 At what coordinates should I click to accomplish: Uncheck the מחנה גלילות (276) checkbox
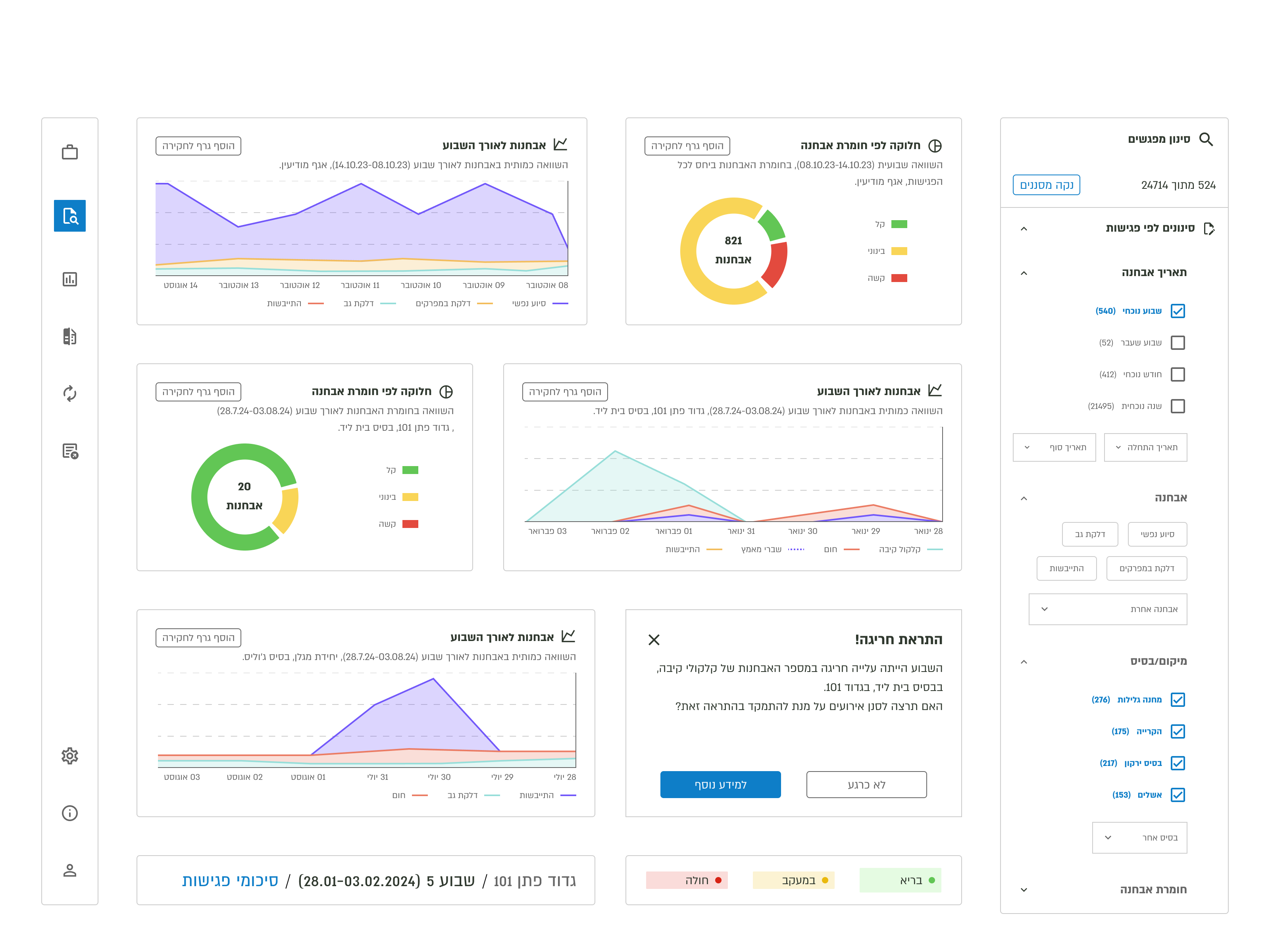[1178, 699]
